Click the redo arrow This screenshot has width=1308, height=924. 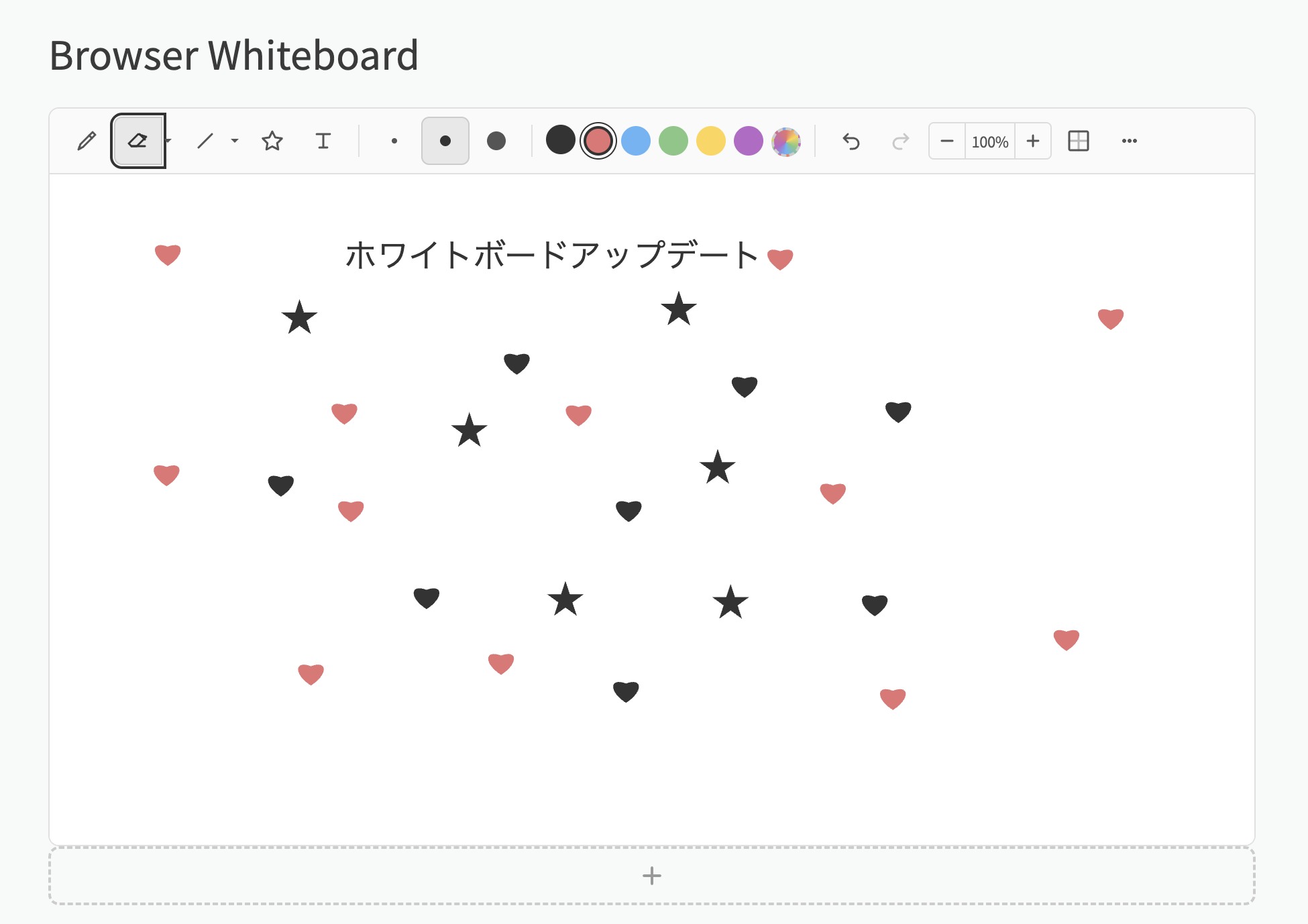pos(900,141)
